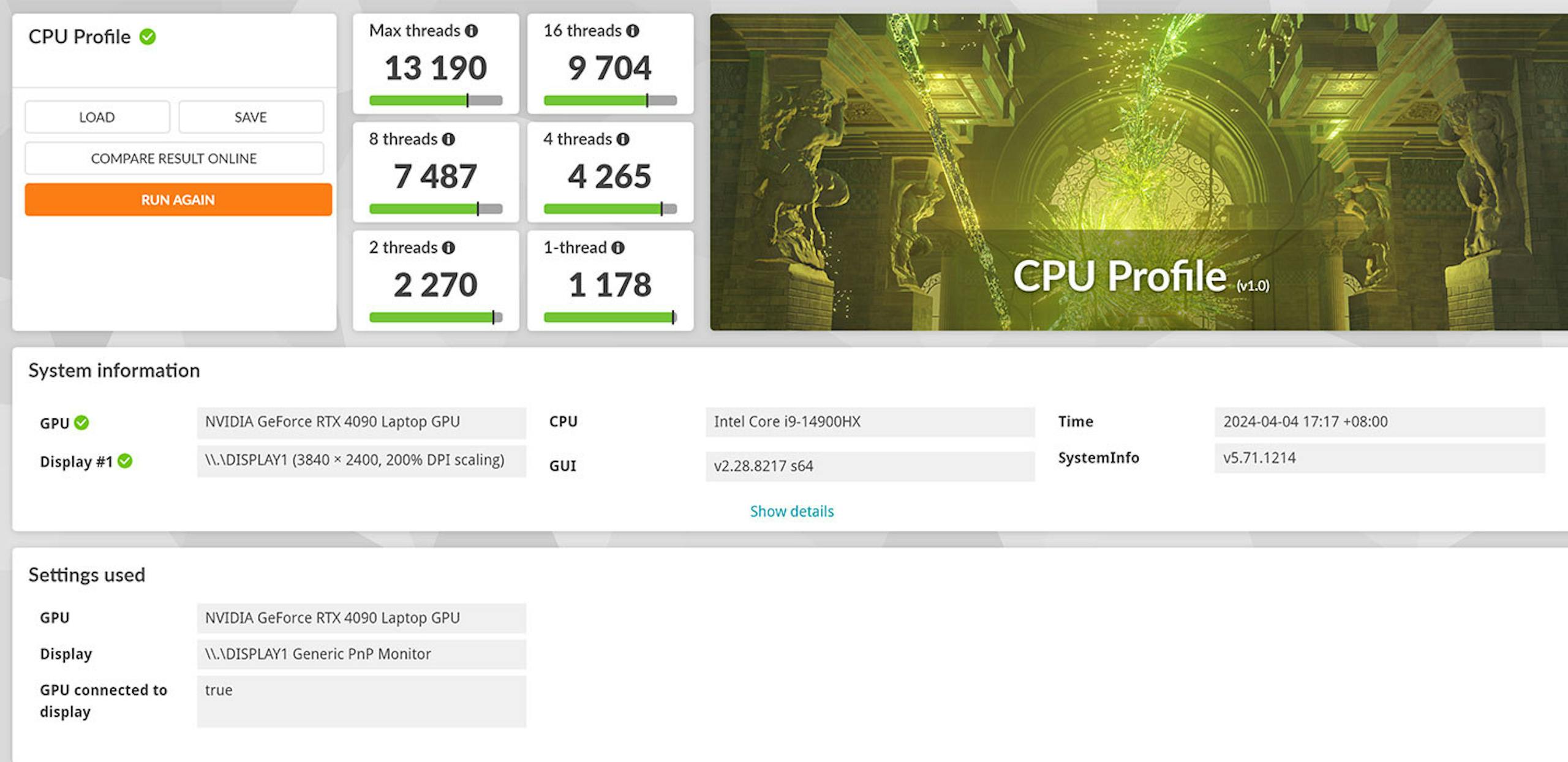
Task: Click the CPU Profile v1.0 banner image
Action: [x=1139, y=172]
